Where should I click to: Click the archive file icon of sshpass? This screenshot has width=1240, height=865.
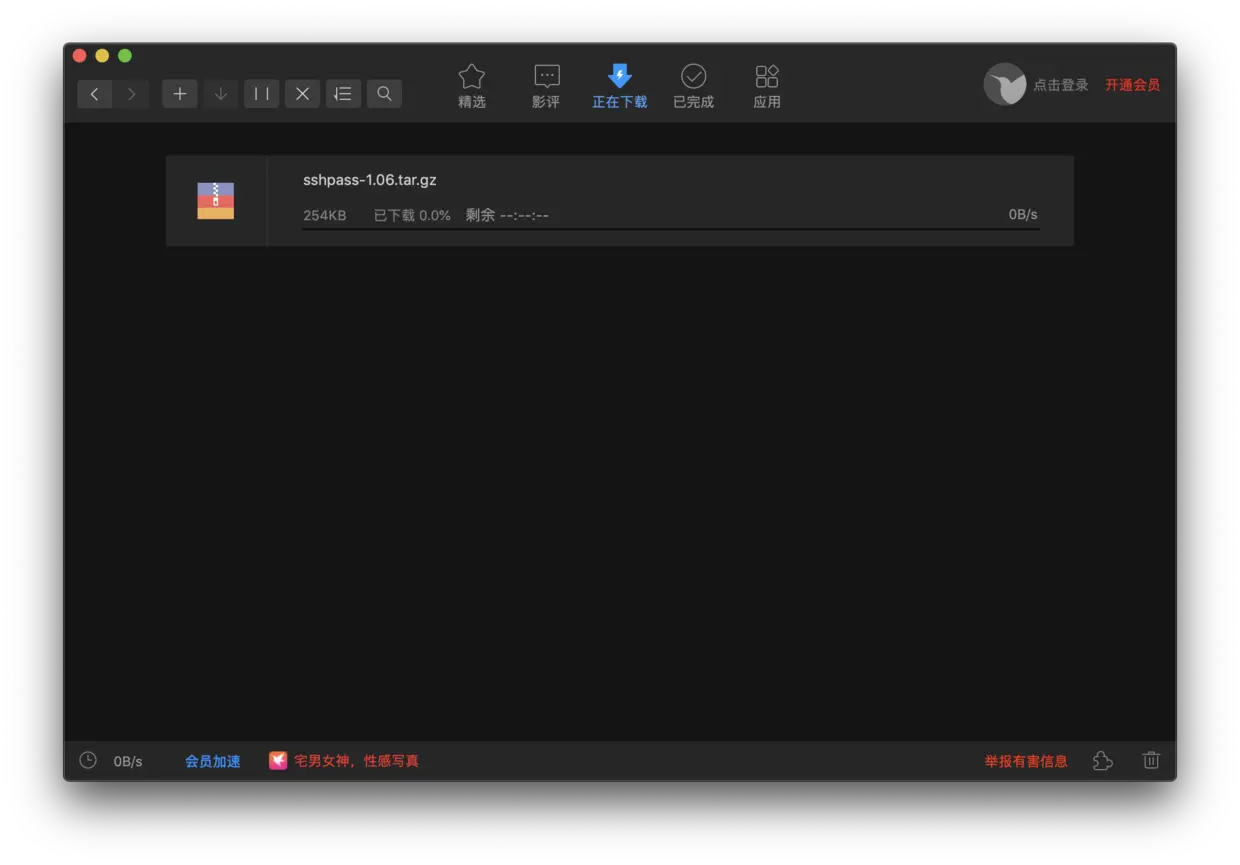pyautogui.click(x=216, y=201)
